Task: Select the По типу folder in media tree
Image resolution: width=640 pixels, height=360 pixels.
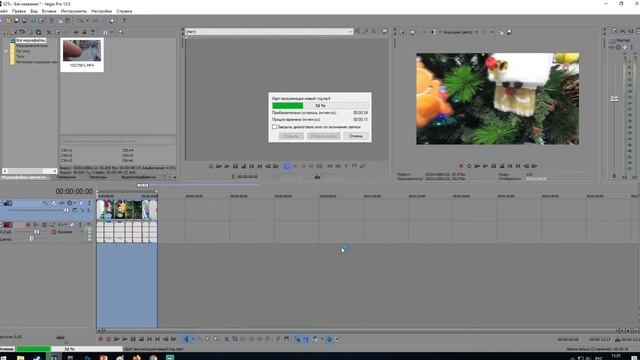Action: [x=23, y=51]
